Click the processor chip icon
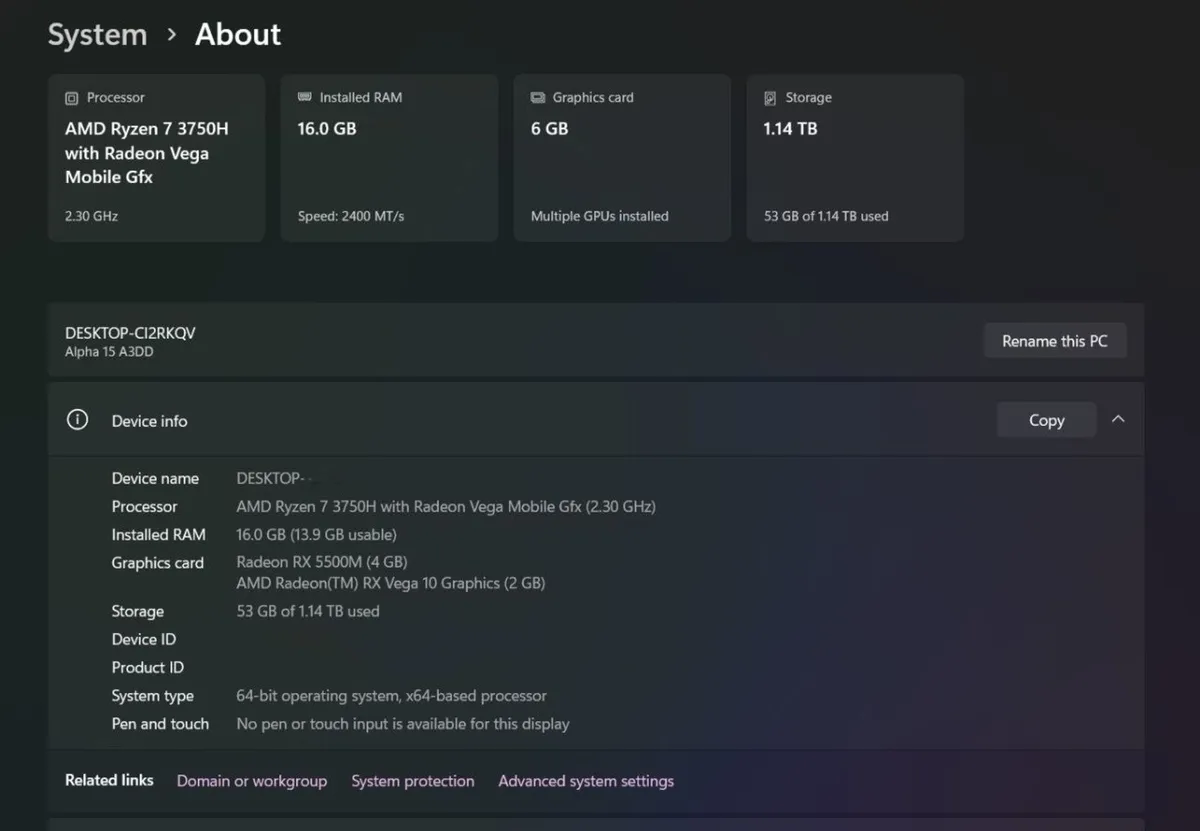Screen dimensions: 1200x831 point(71,98)
